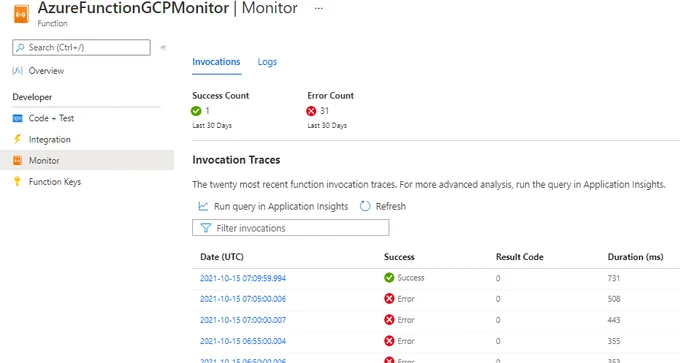The width and height of the screenshot is (680, 363).
Task: Click the duration value 508
Action: point(614,299)
